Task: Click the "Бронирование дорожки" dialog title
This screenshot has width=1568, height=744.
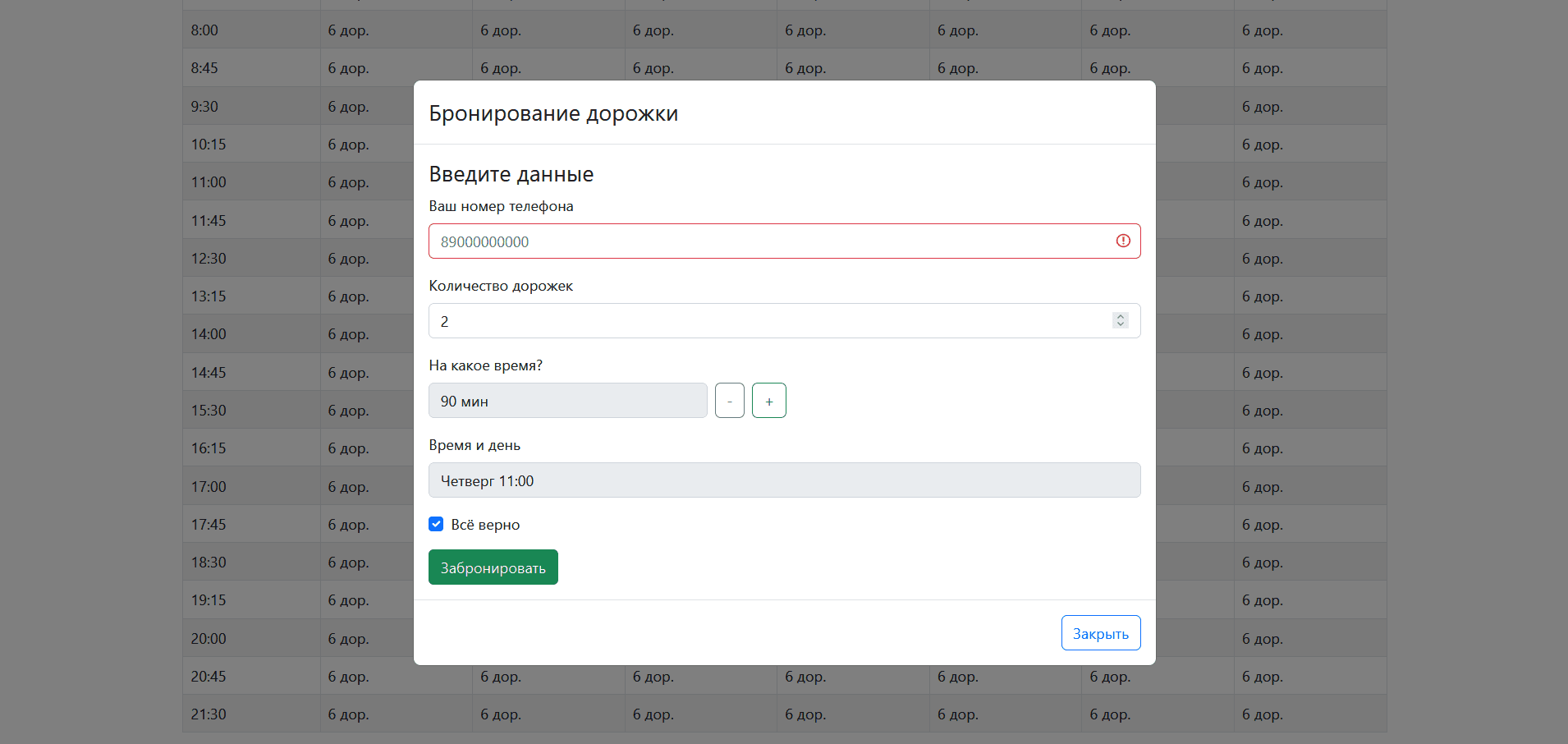Action: [x=553, y=113]
